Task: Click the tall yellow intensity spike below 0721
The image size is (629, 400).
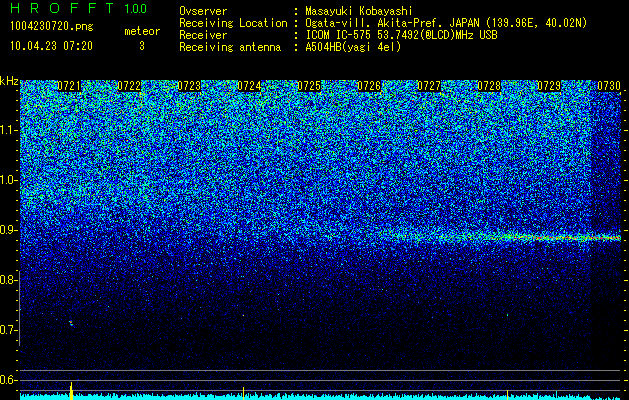Action: pyautogui.click(x=71, y=391)
